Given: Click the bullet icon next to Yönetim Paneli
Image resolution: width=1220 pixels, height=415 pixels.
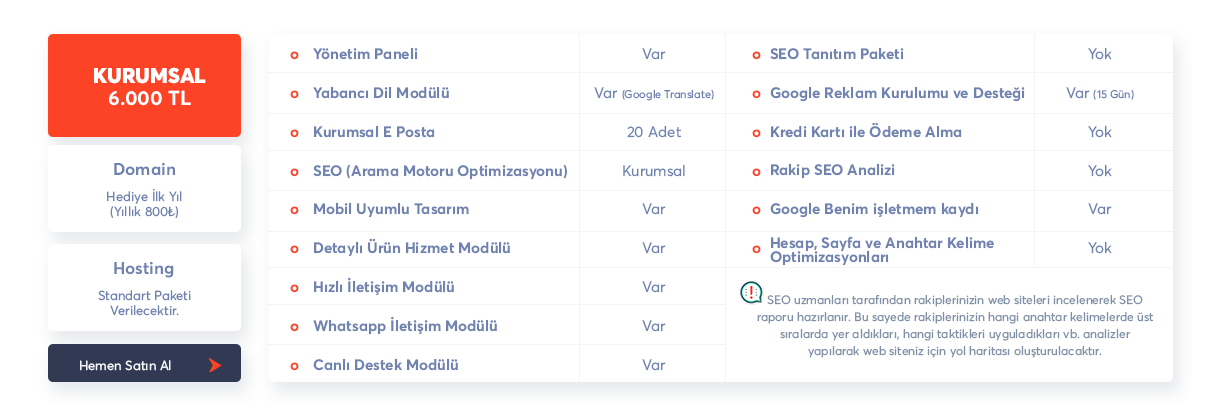Looking at the screenshot, I should pos(294,55).
